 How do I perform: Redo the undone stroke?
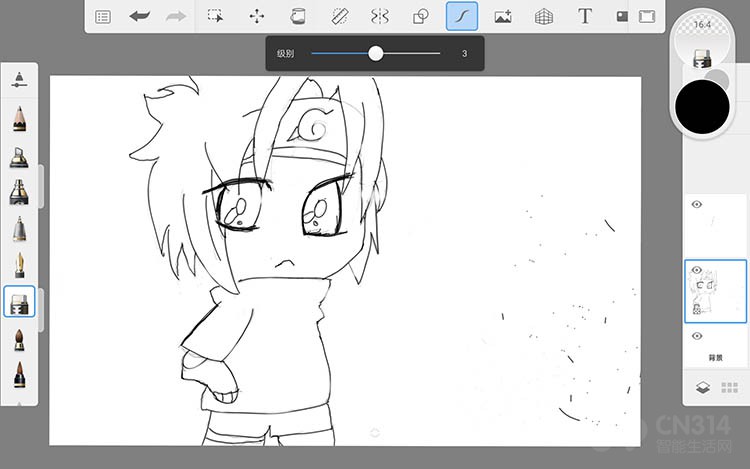176,17
